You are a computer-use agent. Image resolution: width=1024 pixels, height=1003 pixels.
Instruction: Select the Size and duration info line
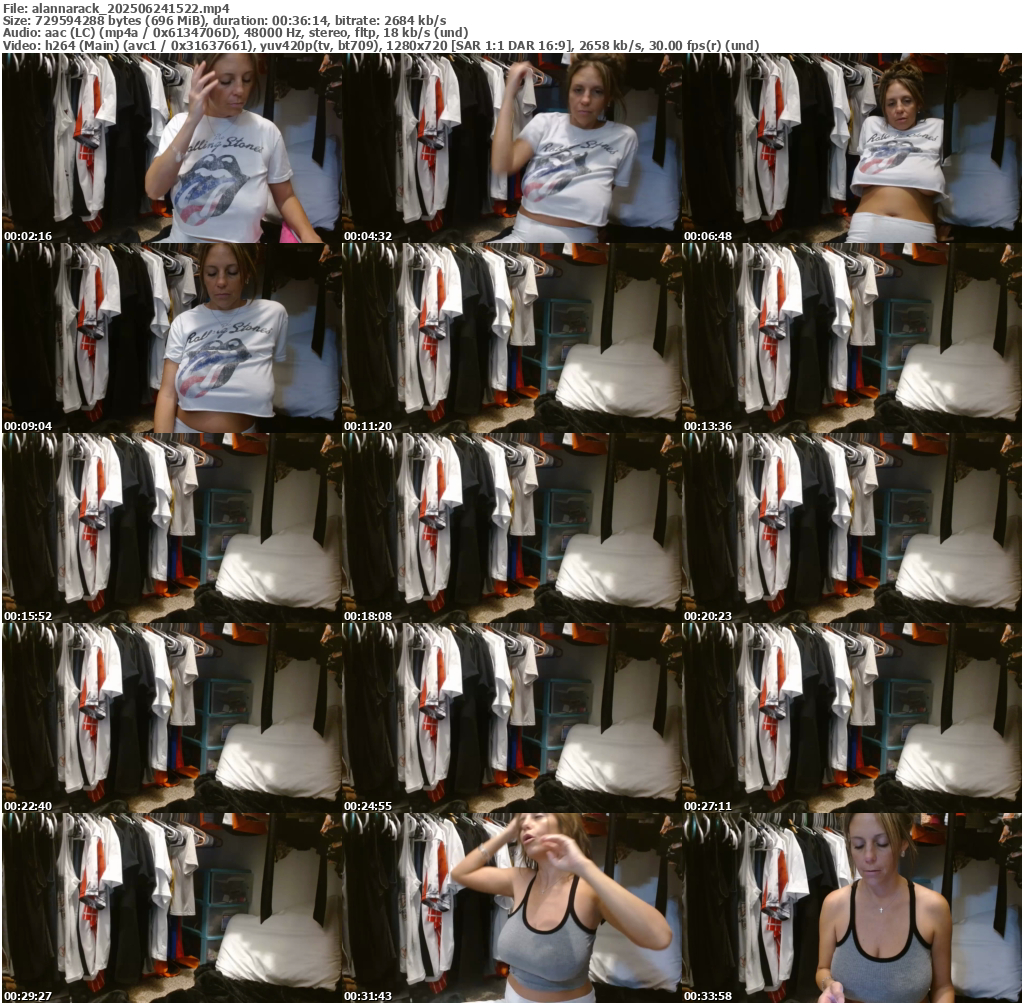[225, 20]
